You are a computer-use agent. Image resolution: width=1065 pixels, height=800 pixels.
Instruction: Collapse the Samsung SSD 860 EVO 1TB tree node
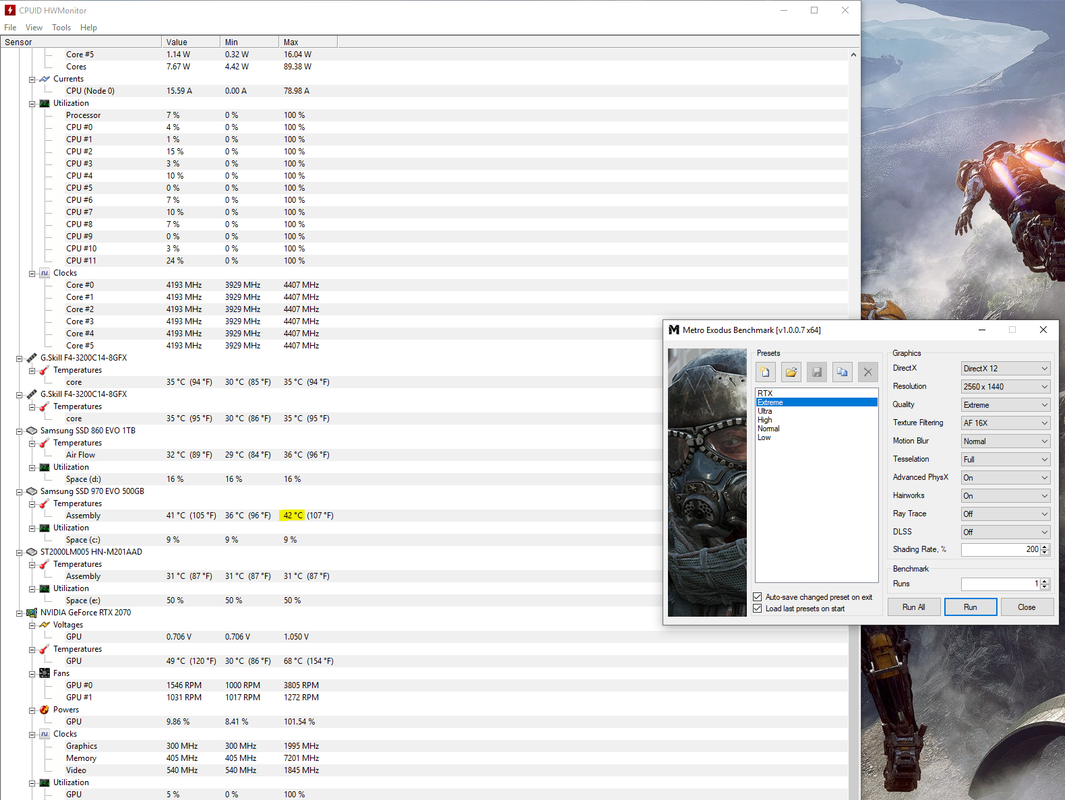pos(19,431)
